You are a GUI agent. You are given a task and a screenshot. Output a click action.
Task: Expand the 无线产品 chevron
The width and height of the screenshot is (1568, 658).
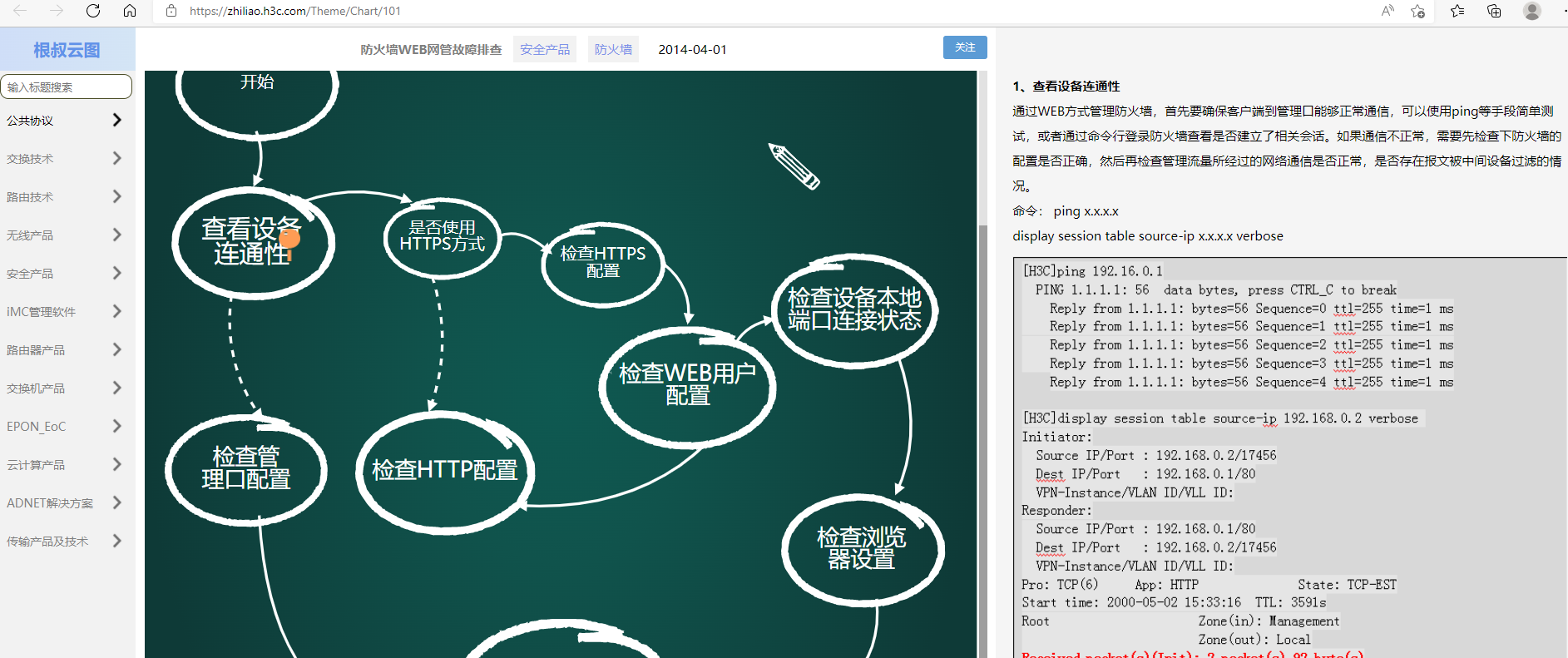[x=117, y=235]
